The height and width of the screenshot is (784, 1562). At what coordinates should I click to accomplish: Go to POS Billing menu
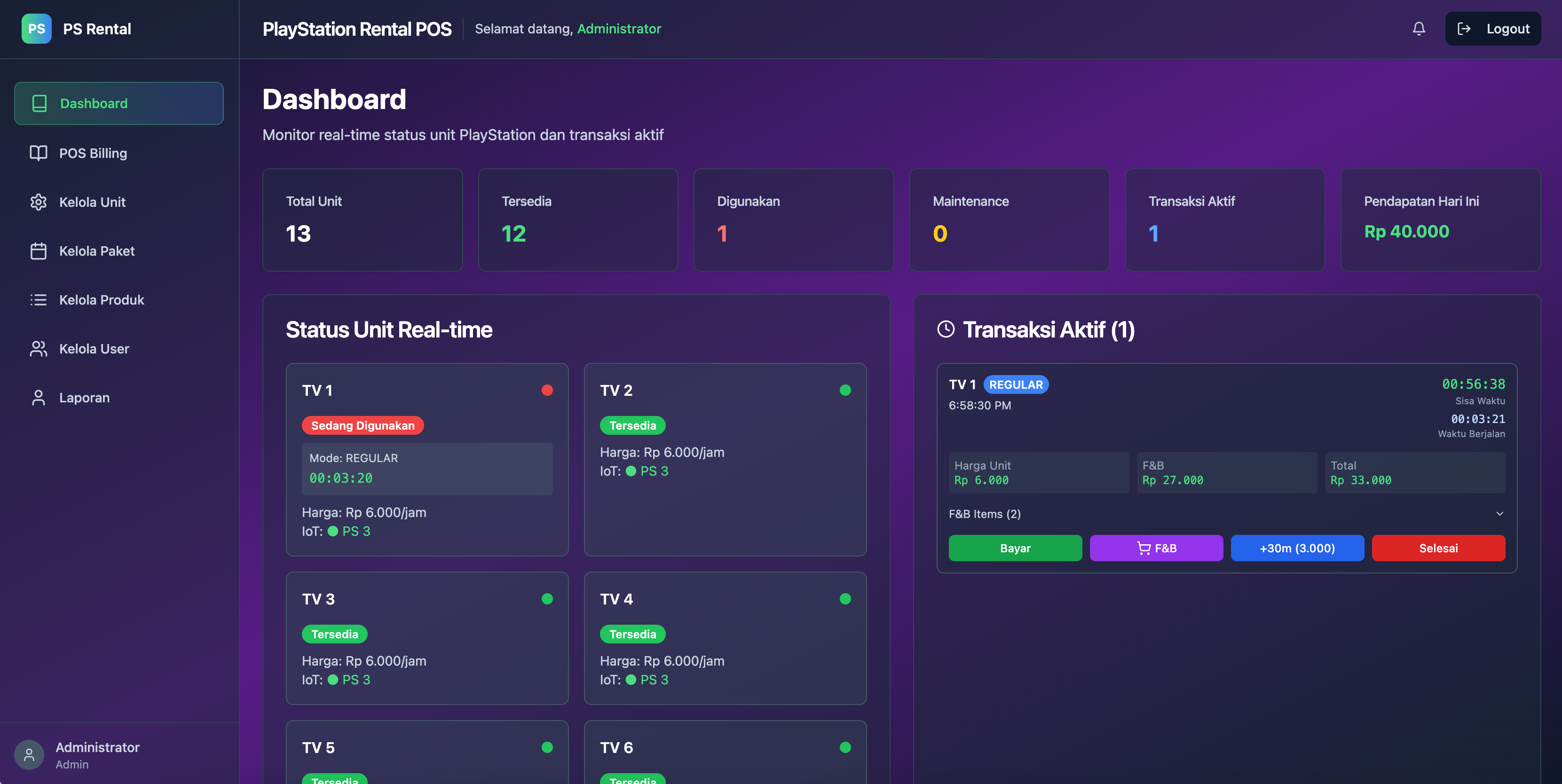click(x=119, y=153)
